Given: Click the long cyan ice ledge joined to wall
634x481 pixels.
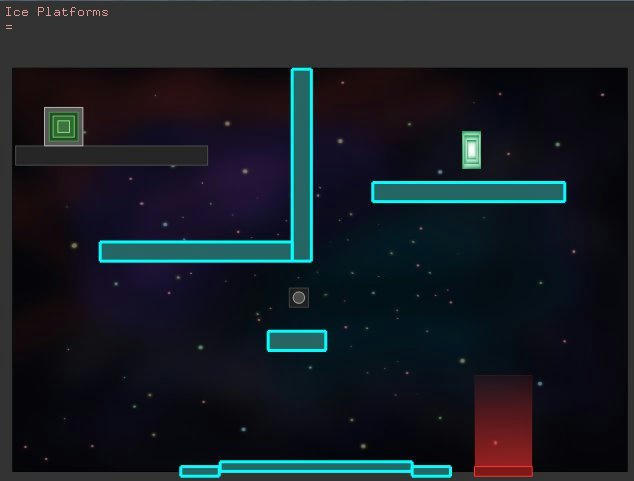Looking at the screenshot, I should 196,251.
